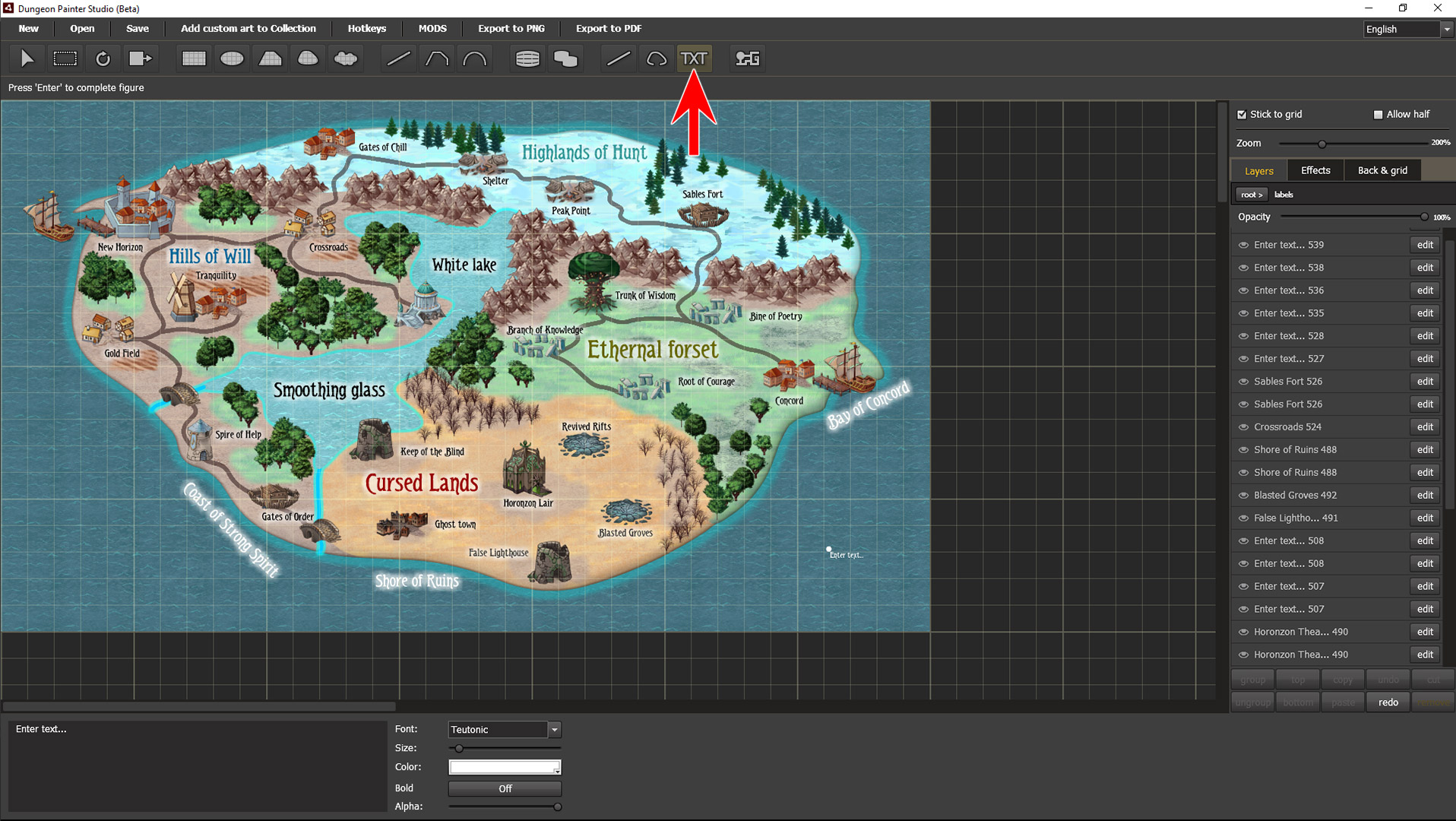Pick the ellipse shape tool
Image resolution: width=1456 pixels, height=821 pixels.
point(232,59)
